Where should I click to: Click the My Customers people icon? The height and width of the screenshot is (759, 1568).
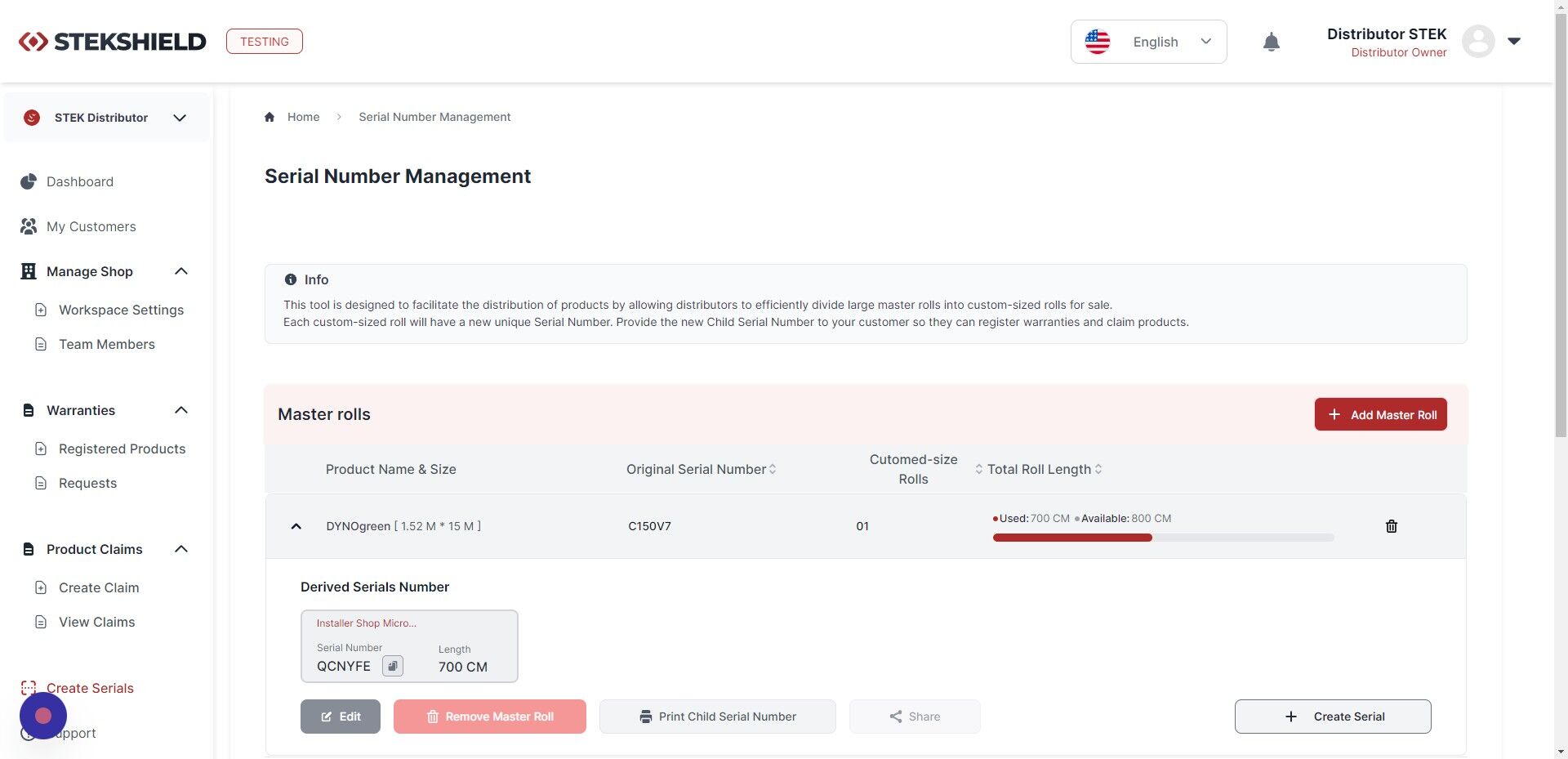coord(29,226)
